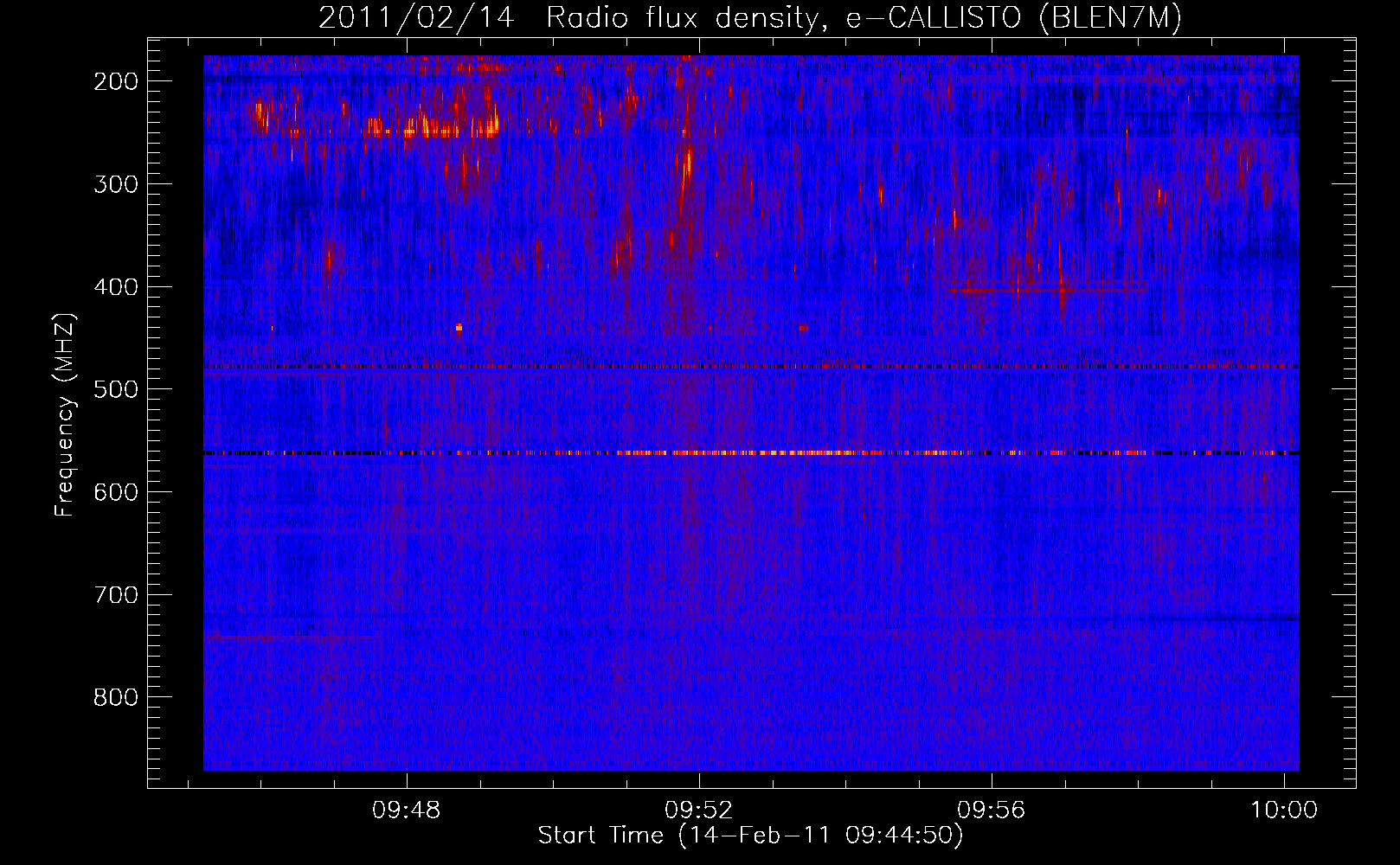Click the 700 frequency tick label
1400x865 pixels.
tap(116, 595)
